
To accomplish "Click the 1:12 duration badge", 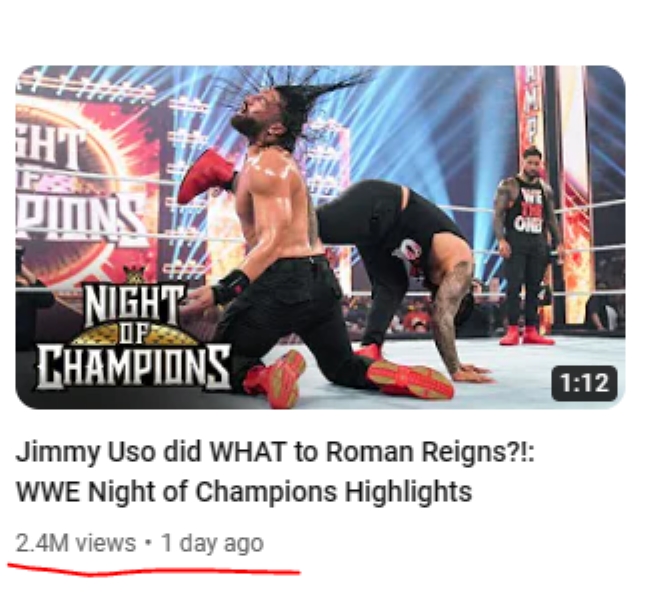I will tap(584, 383).
